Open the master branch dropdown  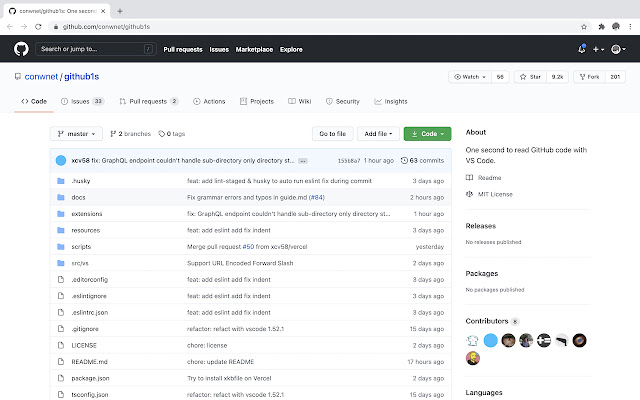point(76,134)
